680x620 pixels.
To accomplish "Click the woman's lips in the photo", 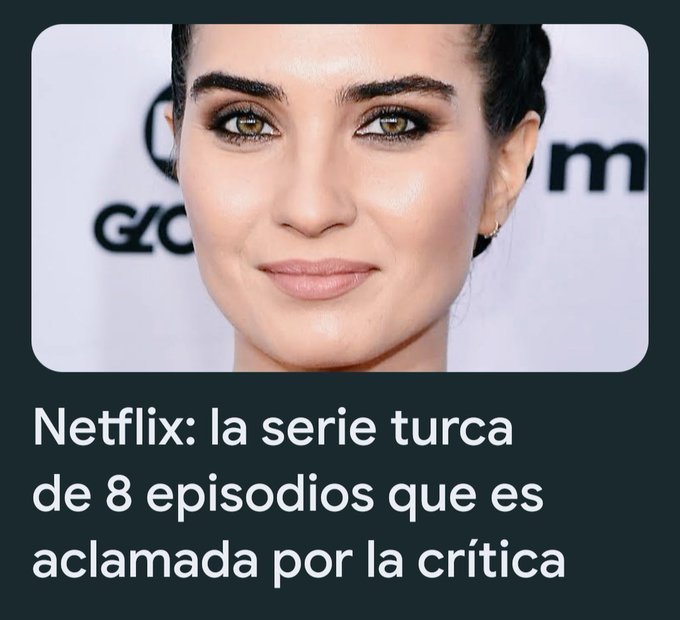I will pyautogui.click(x=318, y=279).
